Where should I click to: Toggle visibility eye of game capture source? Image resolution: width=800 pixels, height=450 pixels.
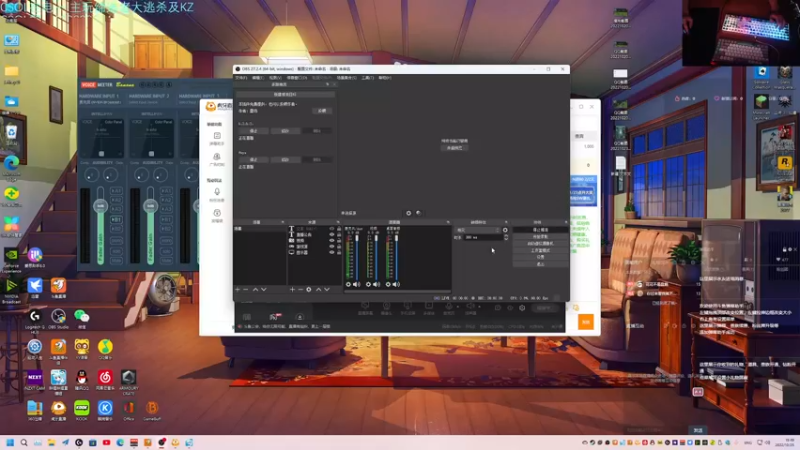click(x=332, y=246)
